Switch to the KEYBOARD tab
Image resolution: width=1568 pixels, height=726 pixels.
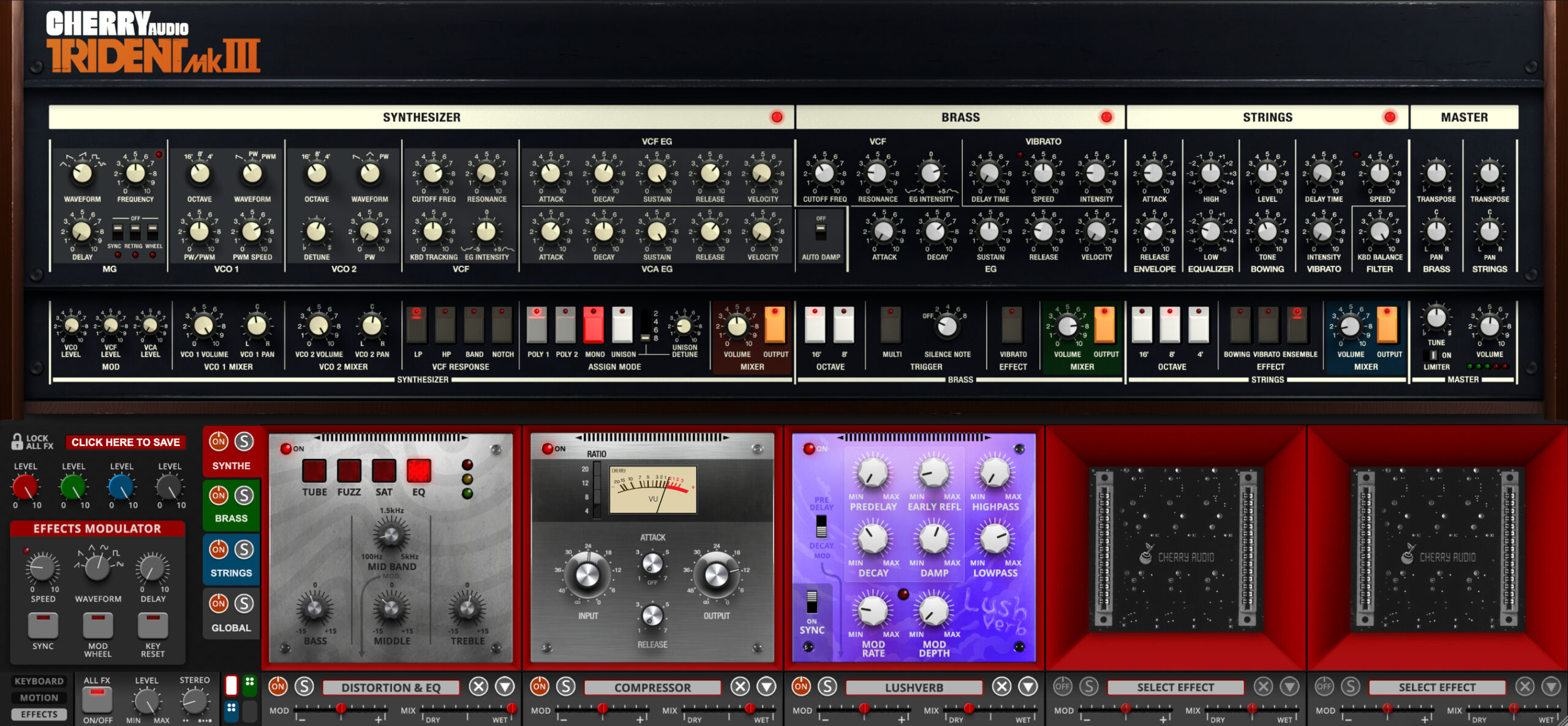(39, 681)
